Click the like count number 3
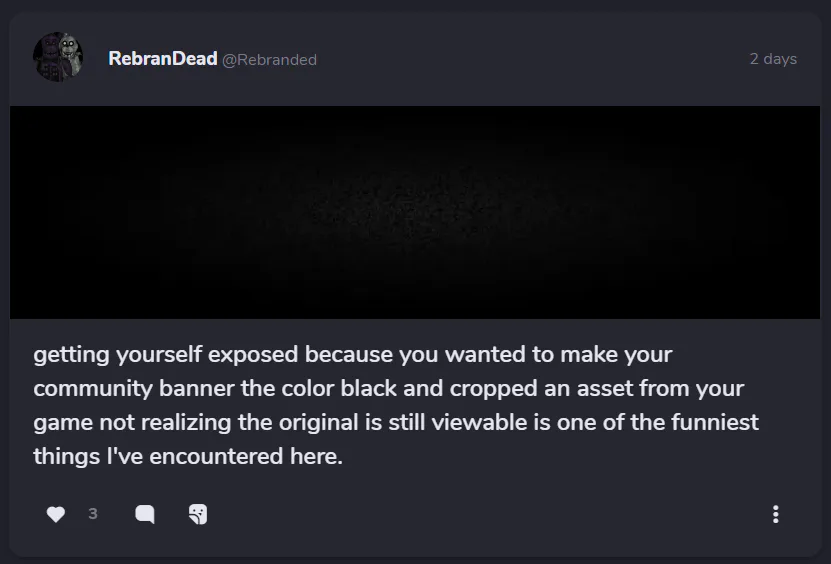This screenshot has height=564, width=831. [93, 514]
